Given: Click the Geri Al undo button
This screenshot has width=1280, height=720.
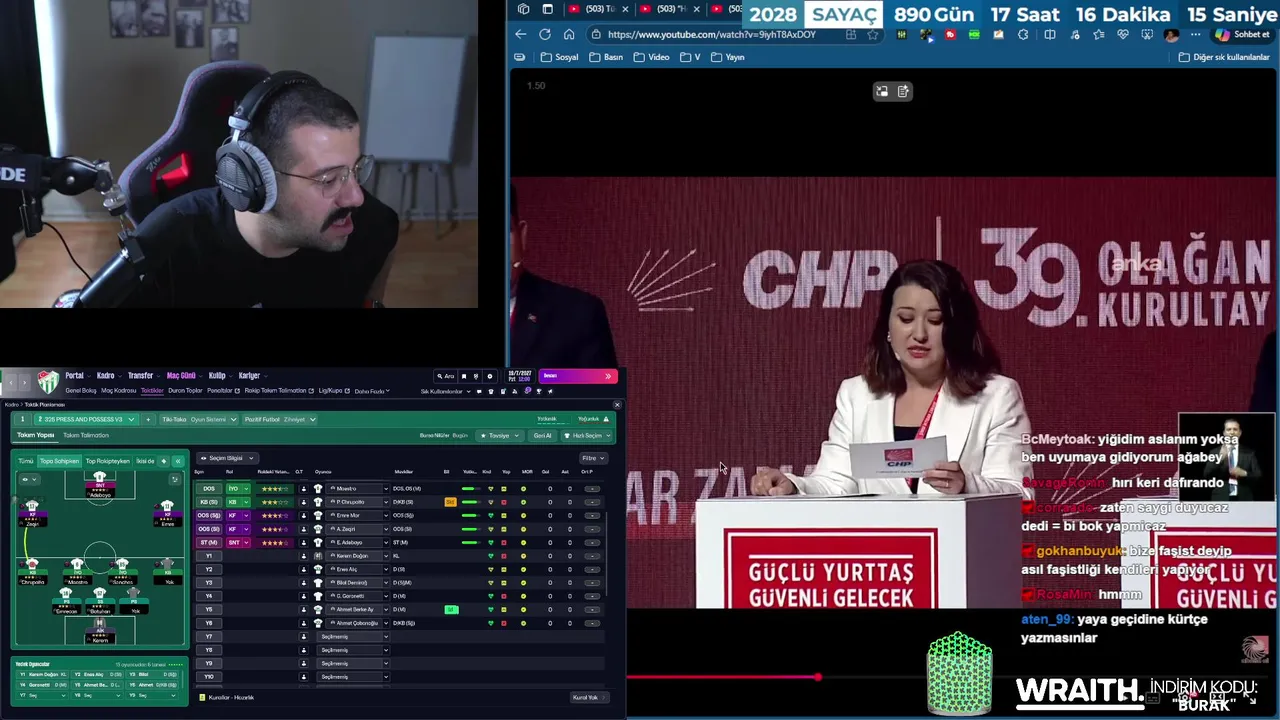Looking at the screenshot, I should 543,435.
